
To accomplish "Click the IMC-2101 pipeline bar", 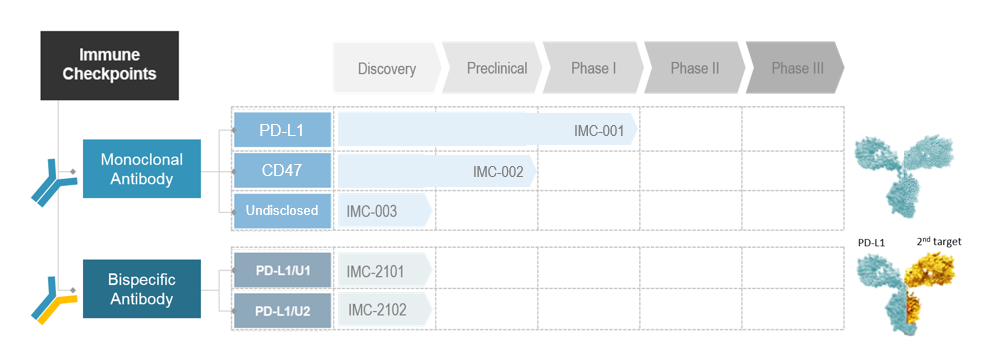I will (385, 271).
